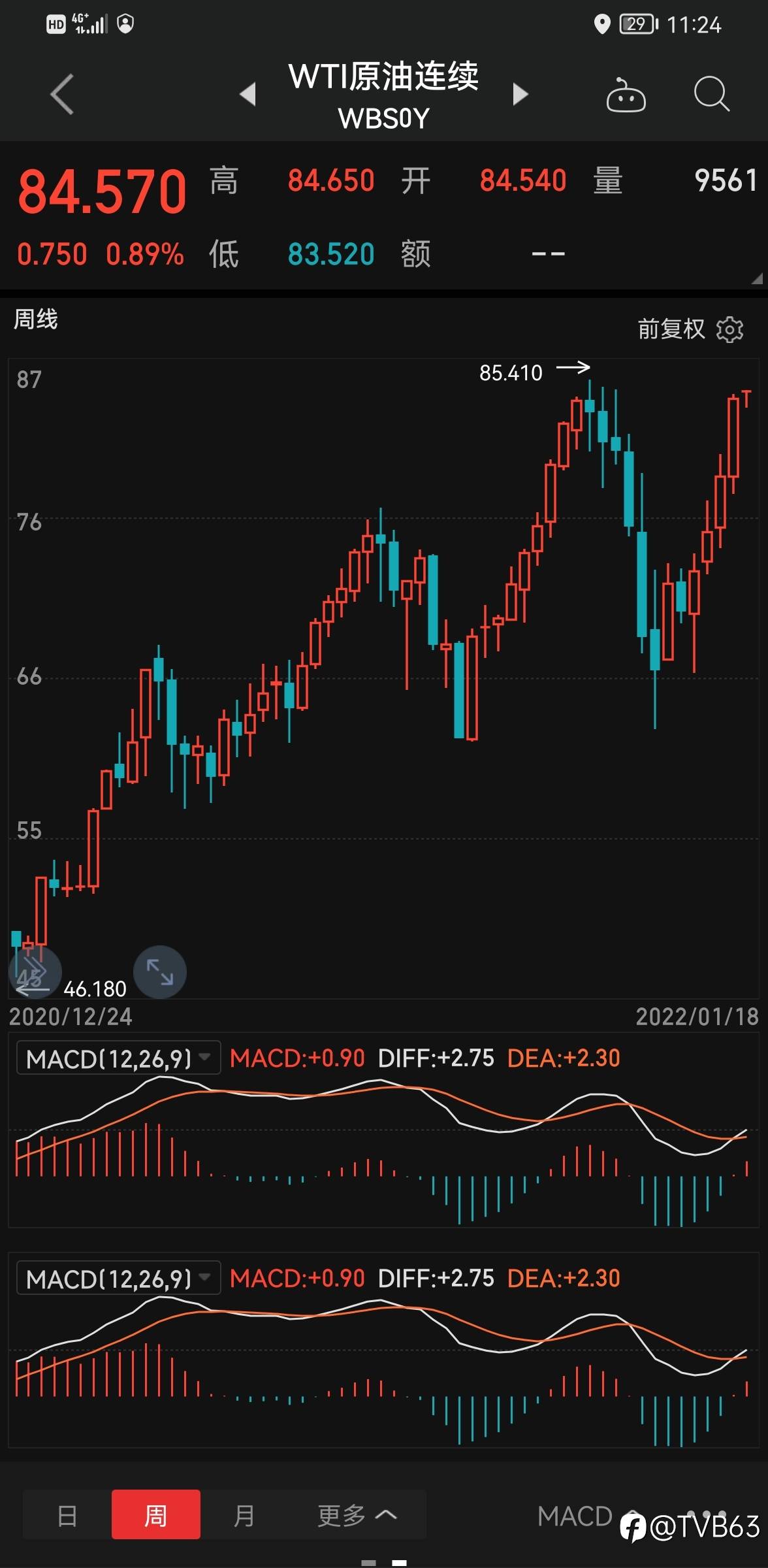Select the 月 monthly chart tab
This screenshot has height=1568, width=768.
click(244, 1515)
